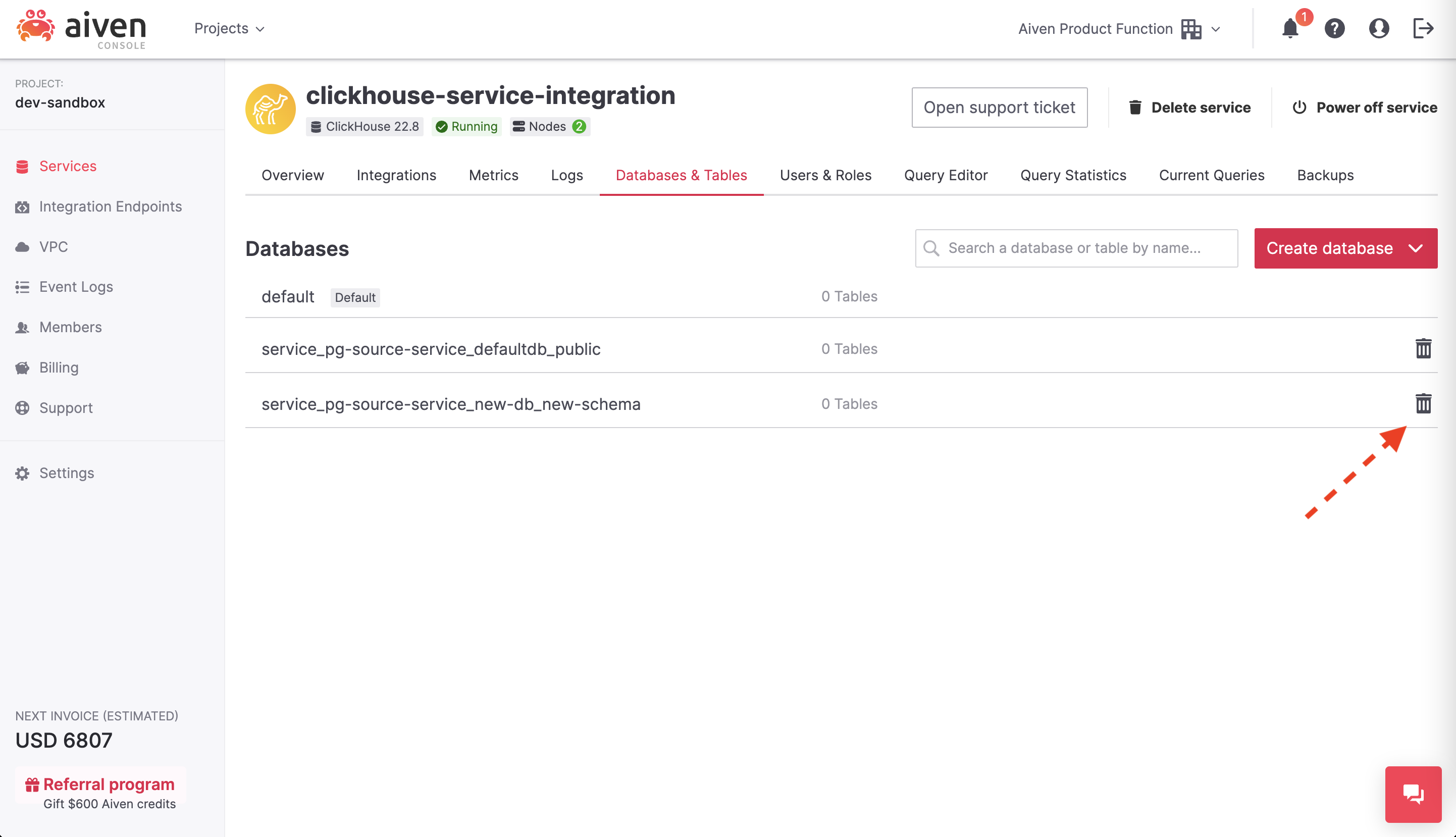This screenshot has height=837, width=1456.
Task: Open the help question mark icon
Action: coord(1334,28)
